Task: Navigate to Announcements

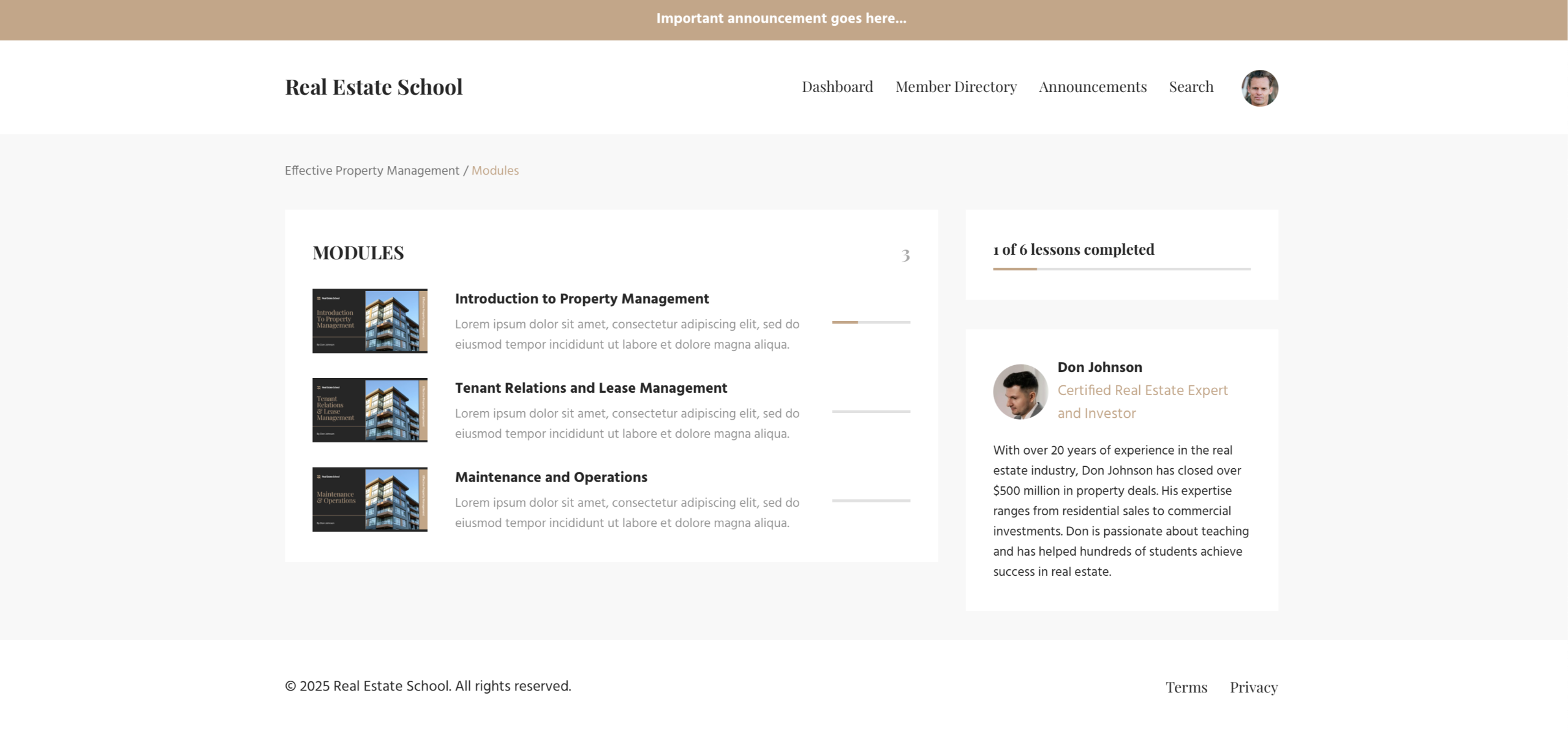Action: [x=1092, y=87]
